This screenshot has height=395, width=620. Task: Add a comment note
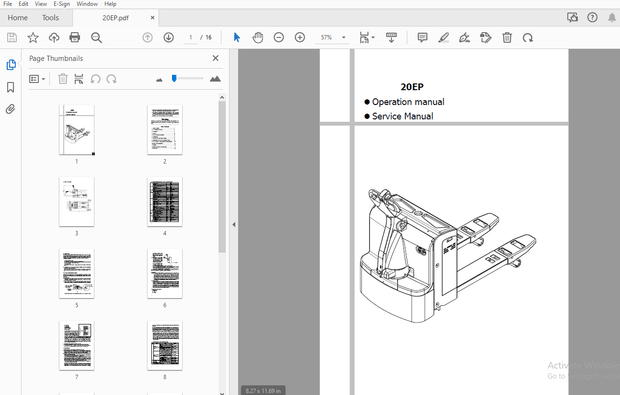[x=422, y=38]
